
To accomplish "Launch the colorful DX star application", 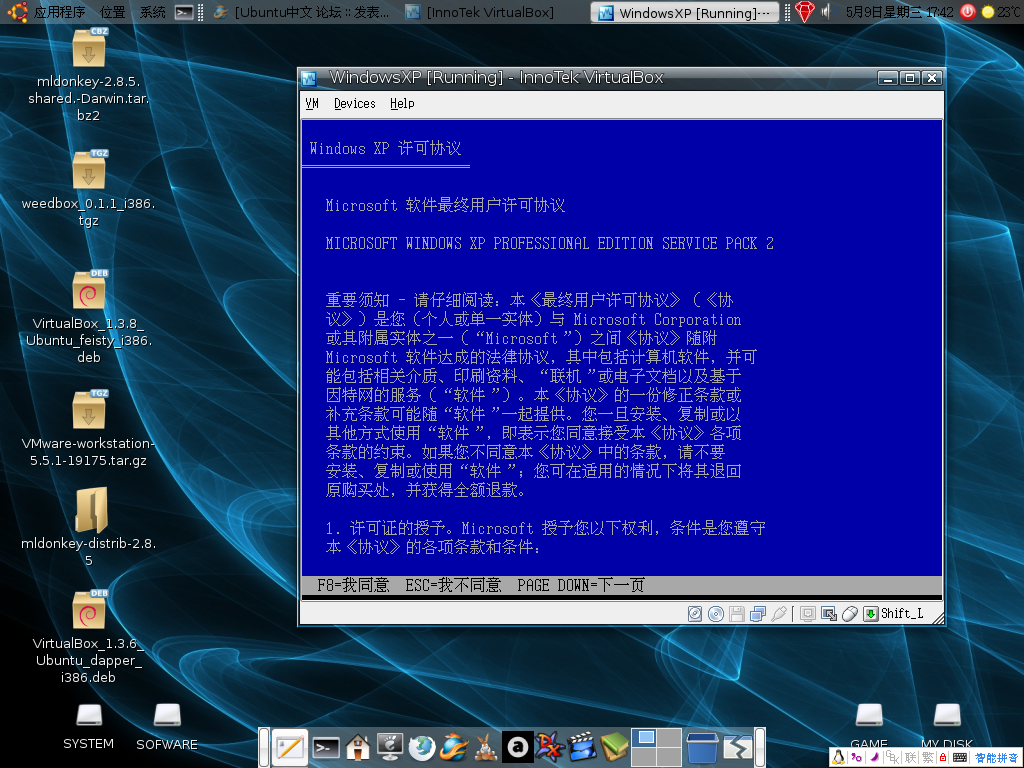I will click(550, 748).
